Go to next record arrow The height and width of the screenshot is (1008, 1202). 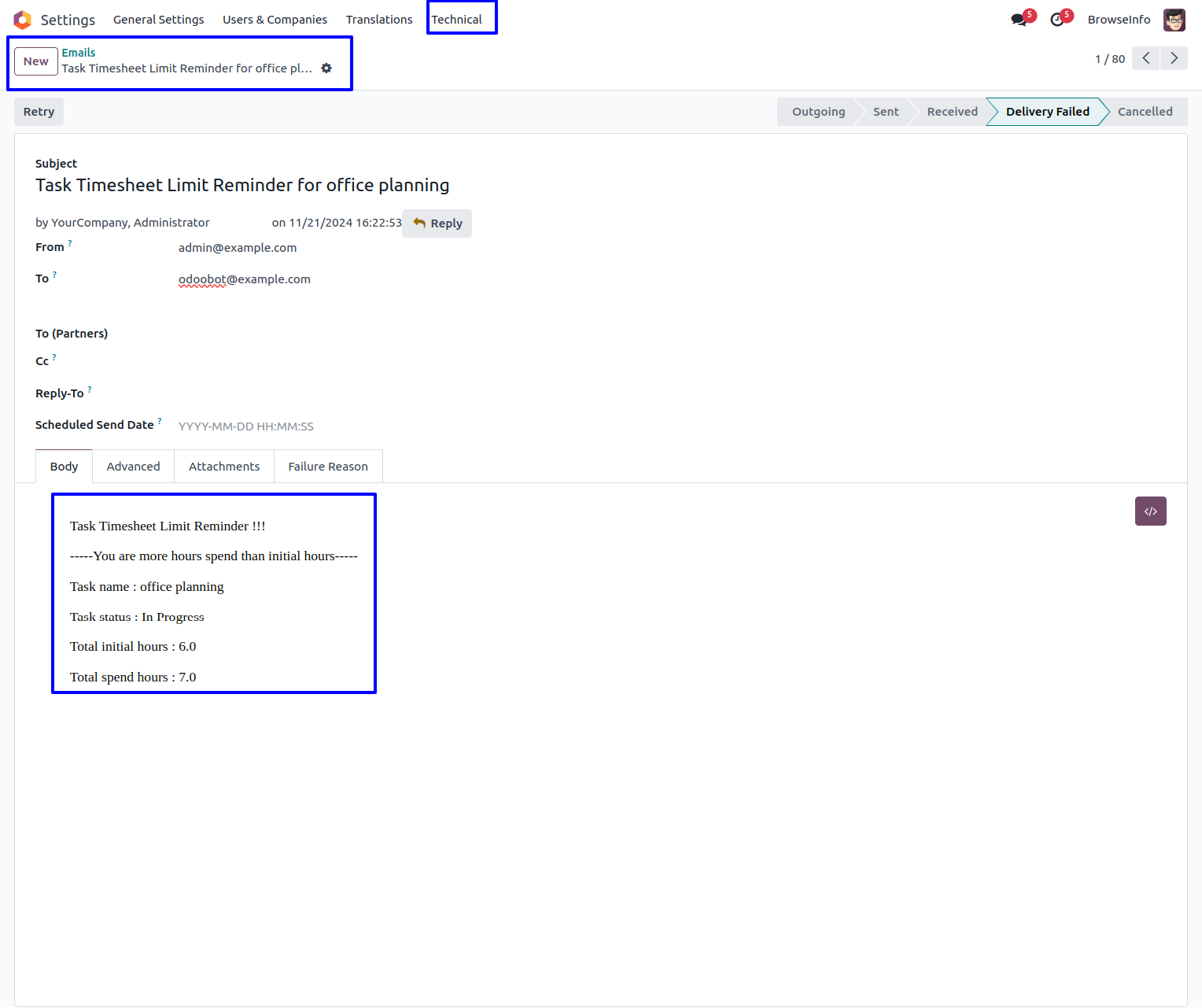point(1174,58)
